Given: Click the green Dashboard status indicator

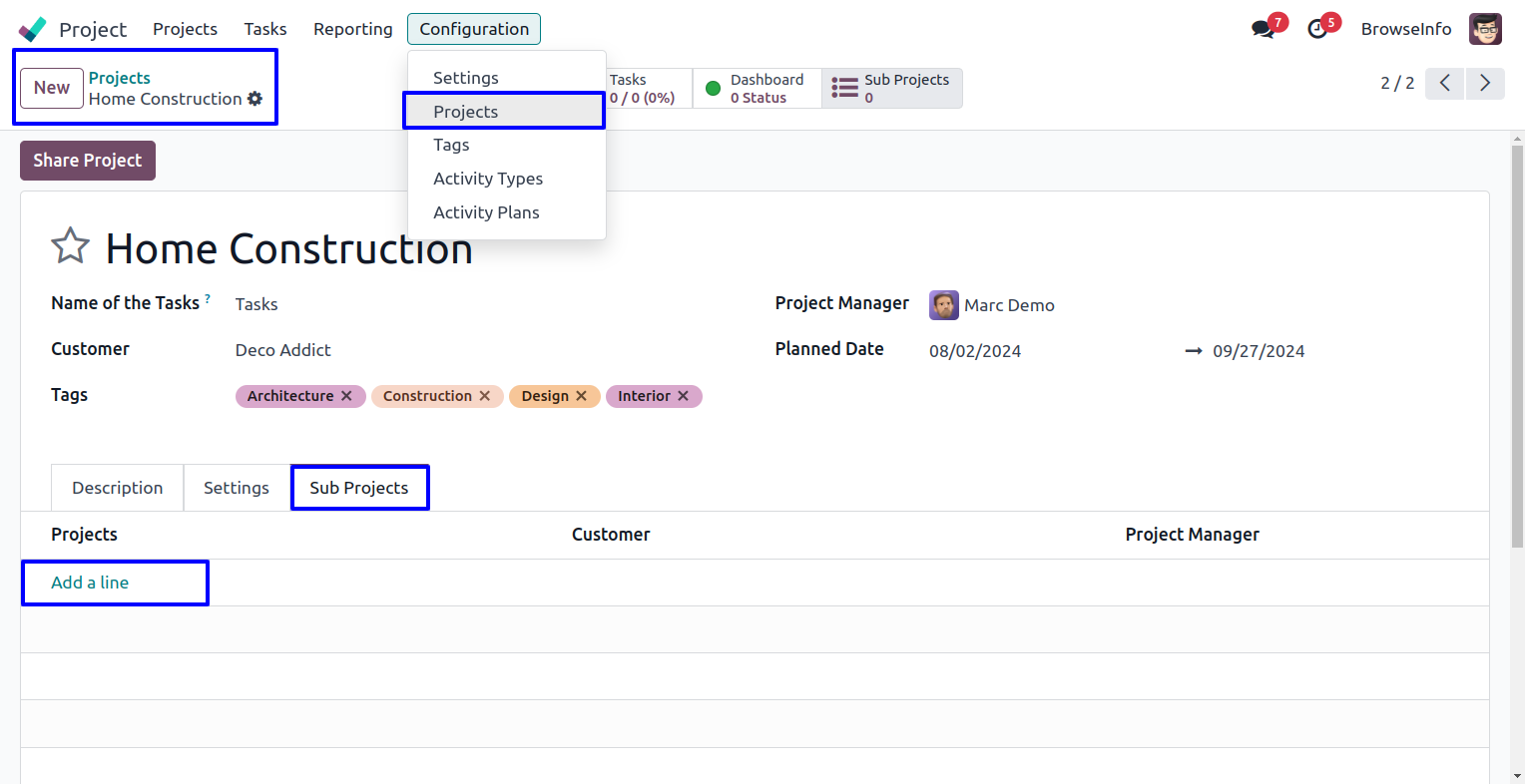Looking at the screenshot, I should (714, 89).
